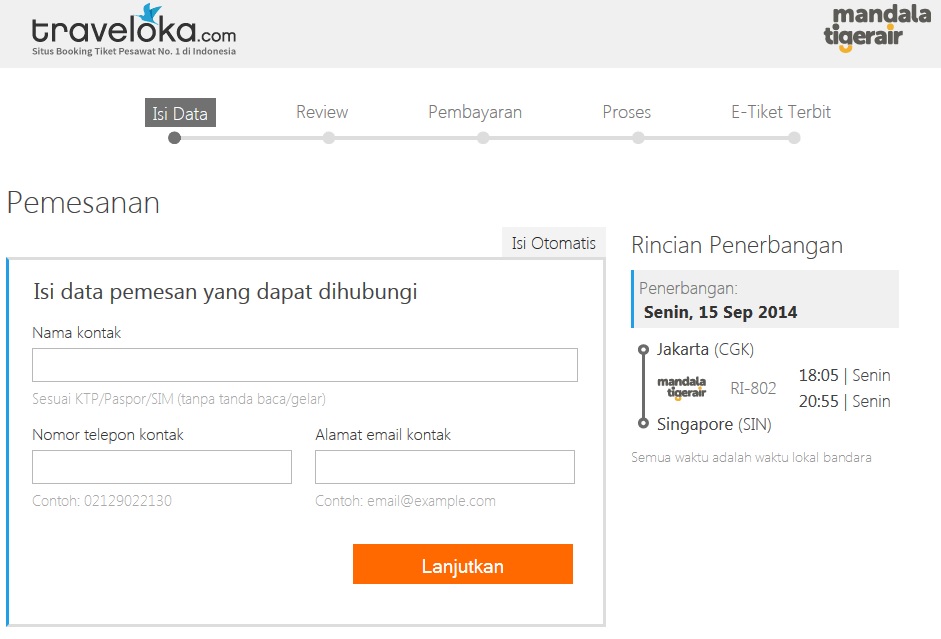Select the Proses step label
The width and height of the screenshot is (941, 639).
coord(627,112)
